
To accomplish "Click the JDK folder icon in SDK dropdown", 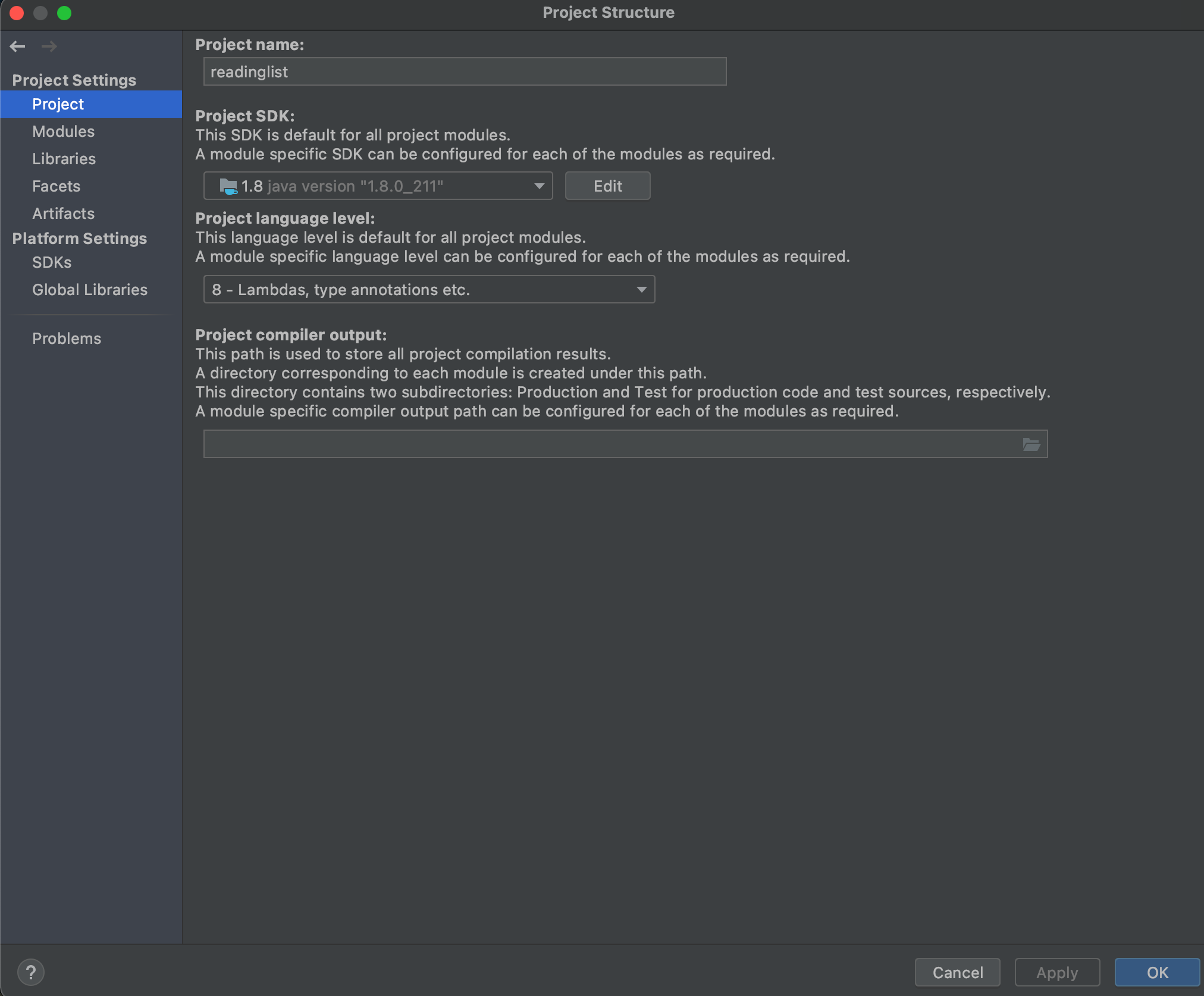I will click(228, 186).
